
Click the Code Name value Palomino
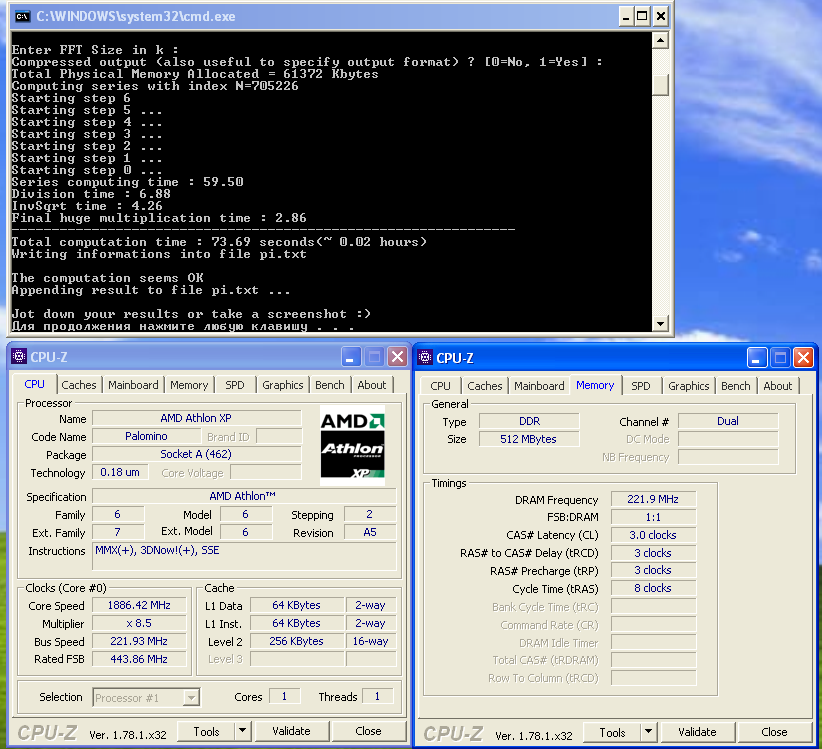pos(146,436)
